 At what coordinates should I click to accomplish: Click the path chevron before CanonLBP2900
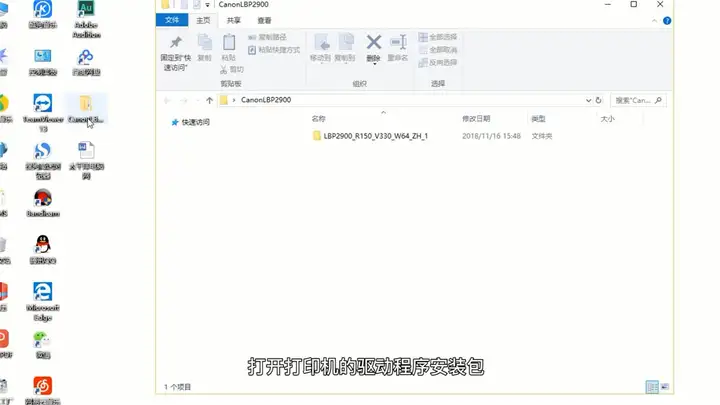pyautogui.click(x=234, y=100)
